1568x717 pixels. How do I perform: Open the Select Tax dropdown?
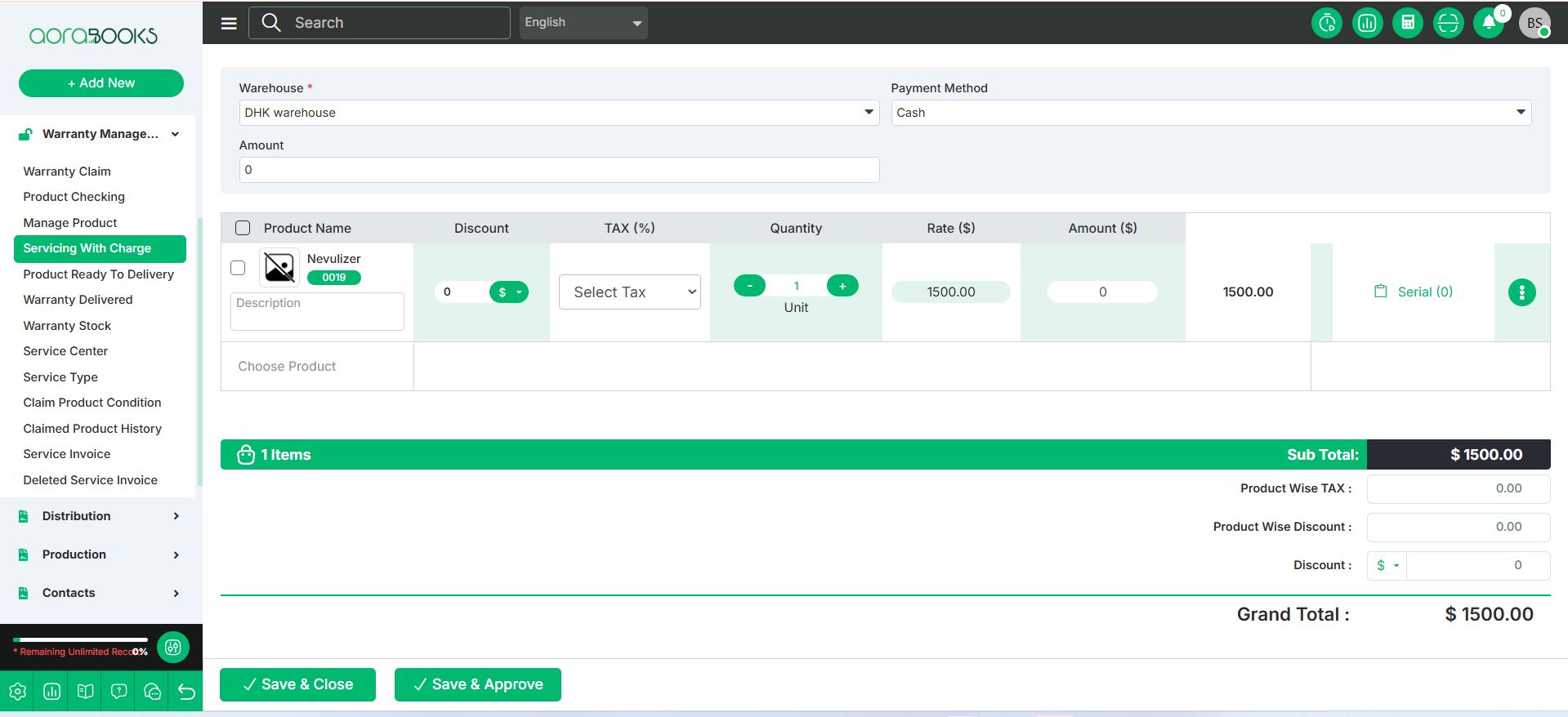coord(629,292)
